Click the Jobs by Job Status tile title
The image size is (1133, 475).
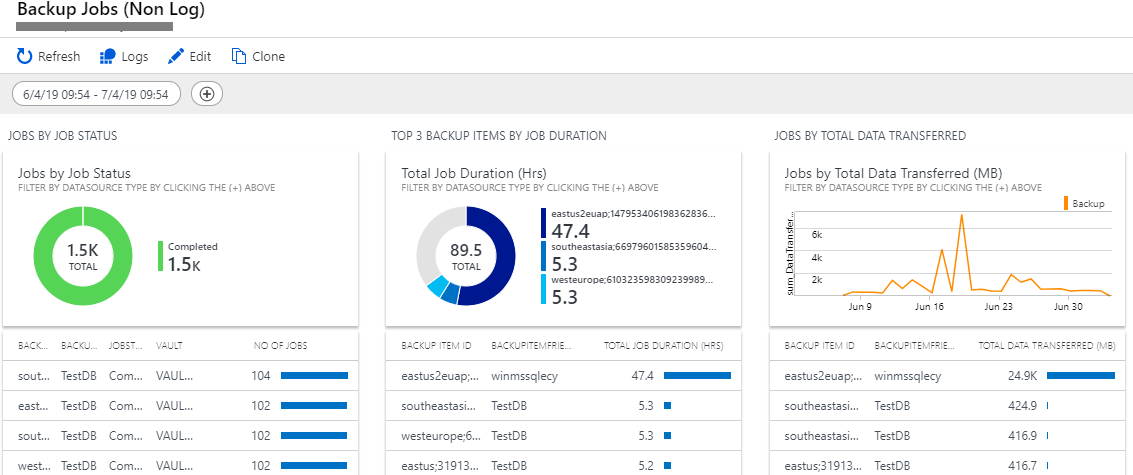[74, 174]
